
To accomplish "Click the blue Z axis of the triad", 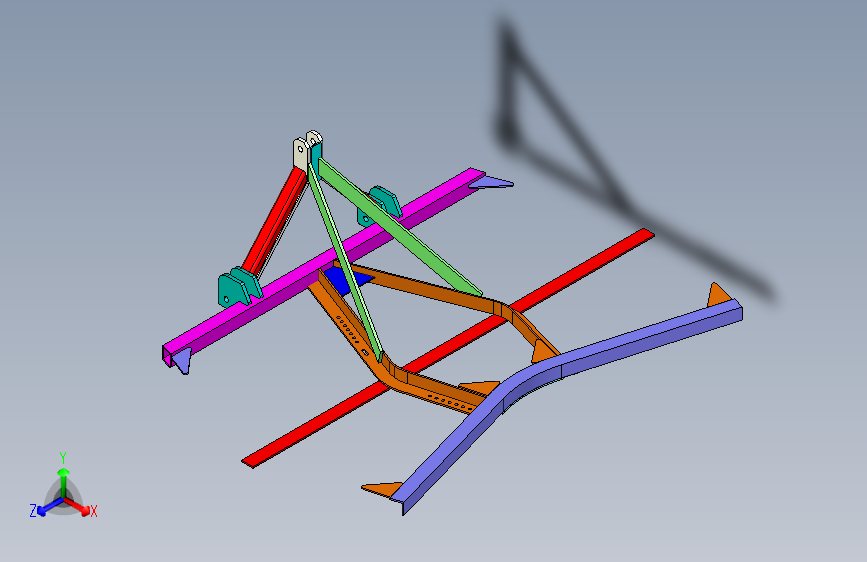I will (x=50, y=506).
